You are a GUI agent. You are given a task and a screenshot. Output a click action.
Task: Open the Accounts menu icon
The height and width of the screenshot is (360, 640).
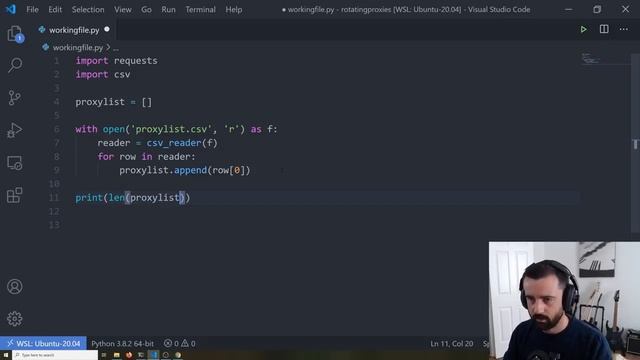pos(15,287)
